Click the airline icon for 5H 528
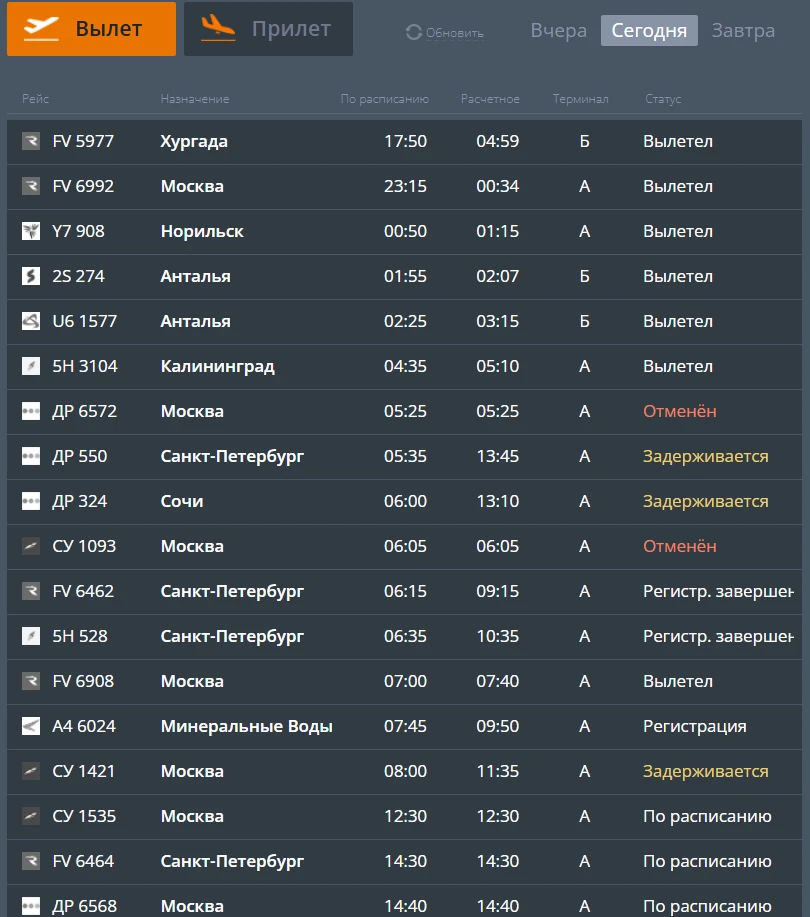 (x=31, y=636)
